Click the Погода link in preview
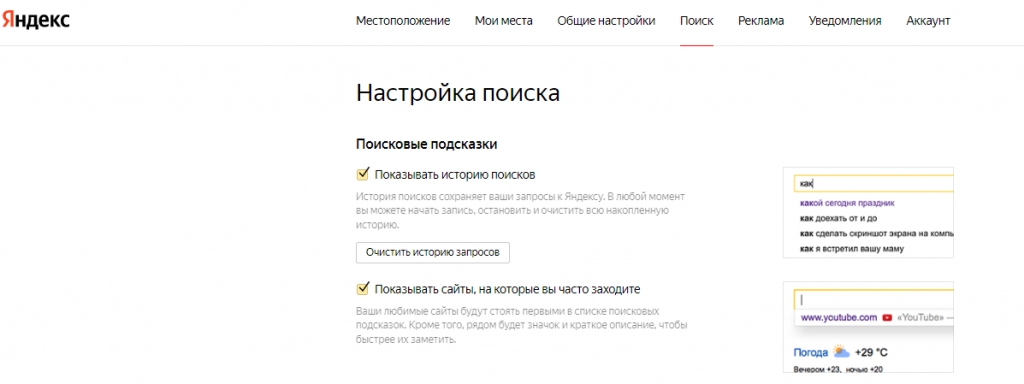 tap(810, 353)
